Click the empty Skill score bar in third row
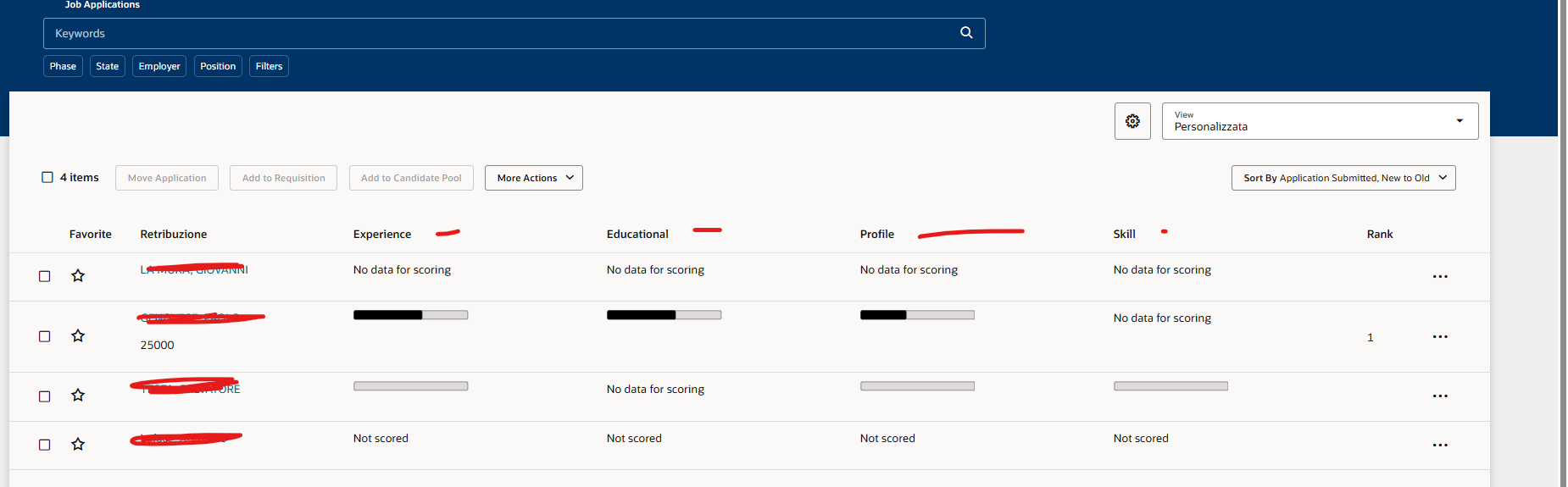The height and width of the screenshot is (487, 1568). click(x=1170, y=386)
